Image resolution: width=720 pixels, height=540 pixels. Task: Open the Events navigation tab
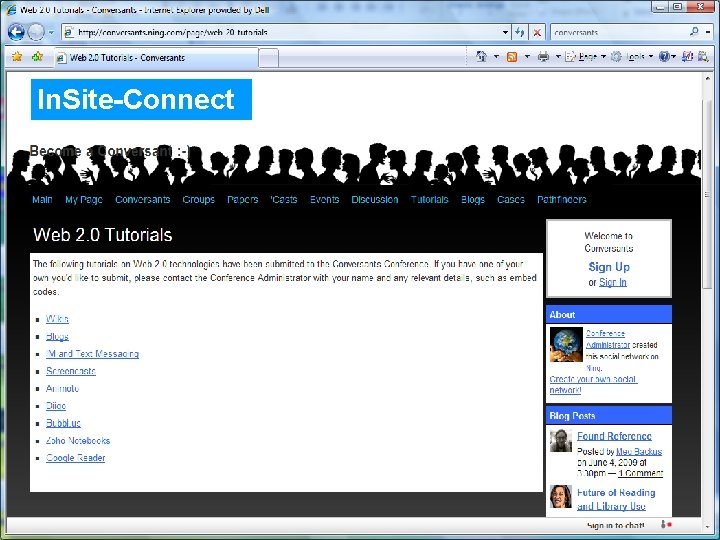point(324,200)
